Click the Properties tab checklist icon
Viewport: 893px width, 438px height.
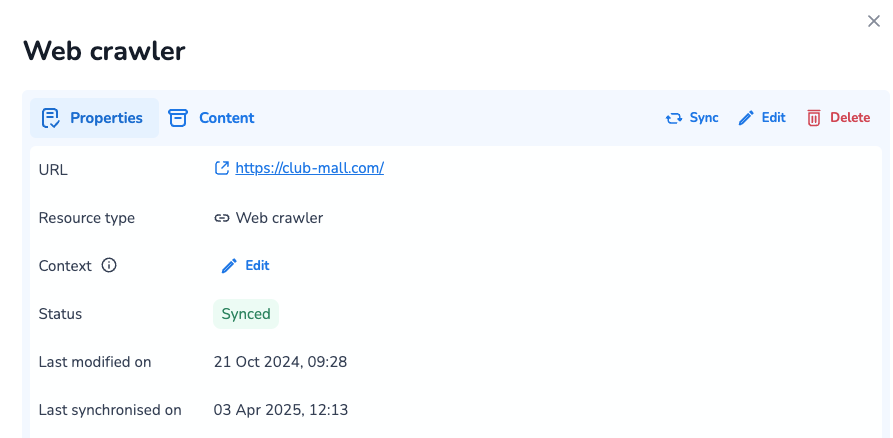coord(51,118)
